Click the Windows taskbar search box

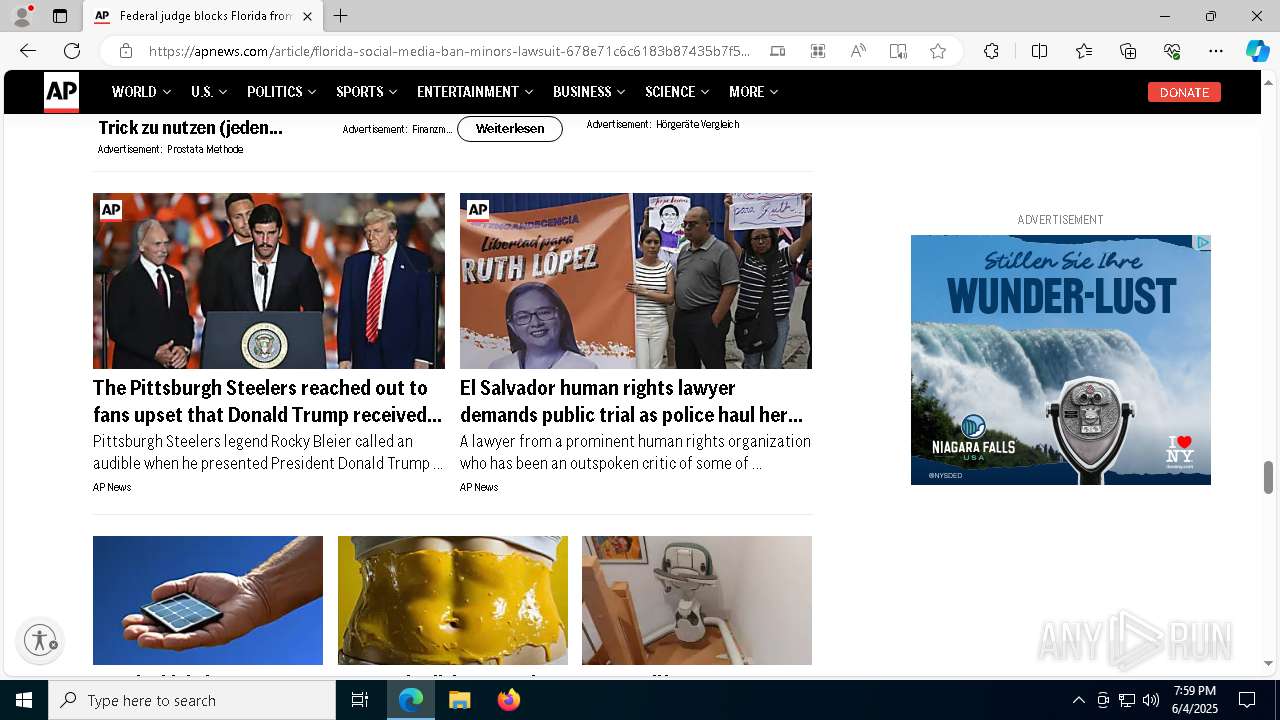point(192,700)
